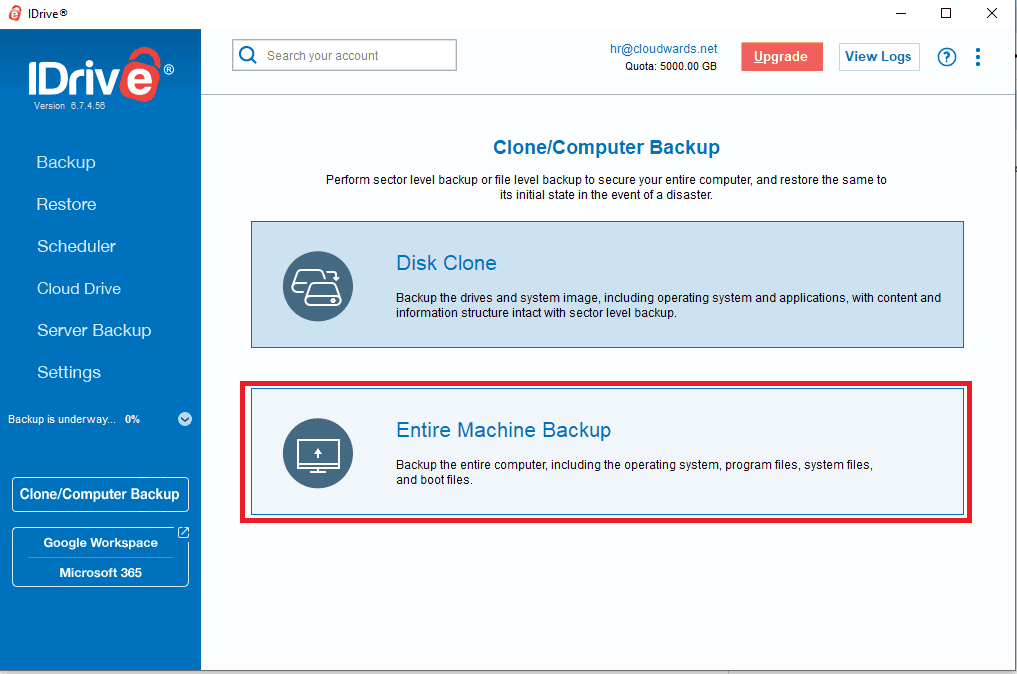The image size is (1017, 674).
Task: Open View Logs
Action: point(878,56)
